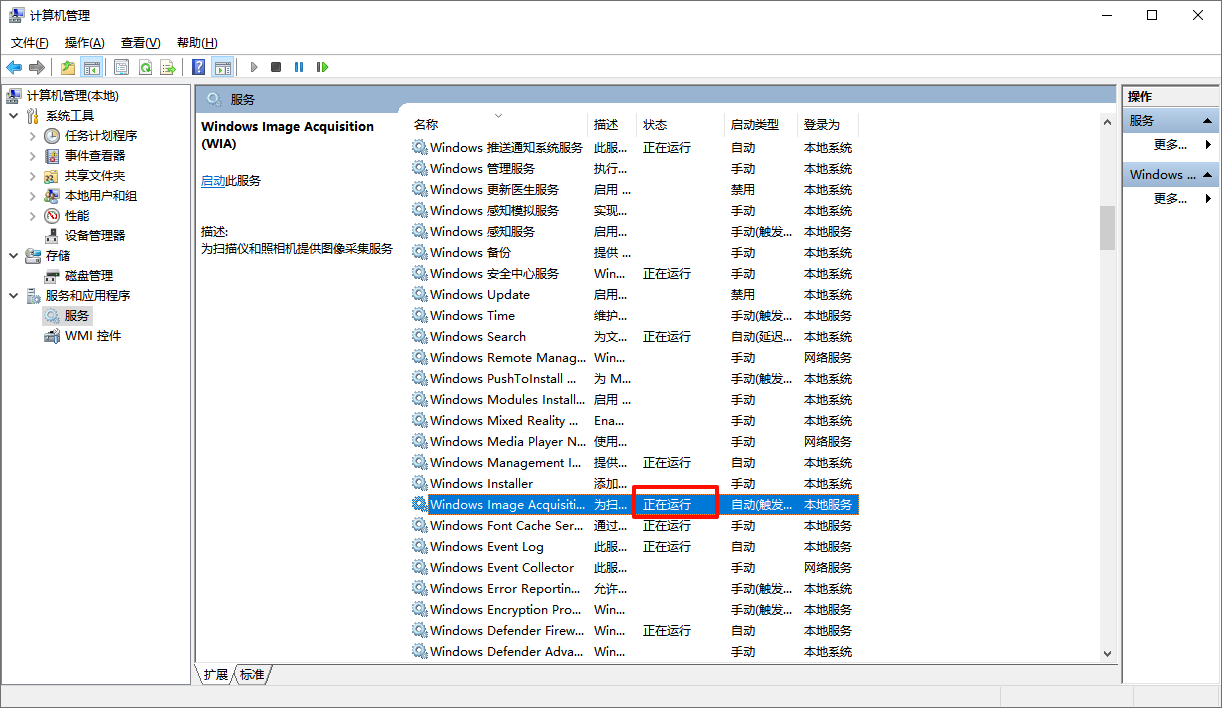Click the 启动 link to start service

coord(213,181)
